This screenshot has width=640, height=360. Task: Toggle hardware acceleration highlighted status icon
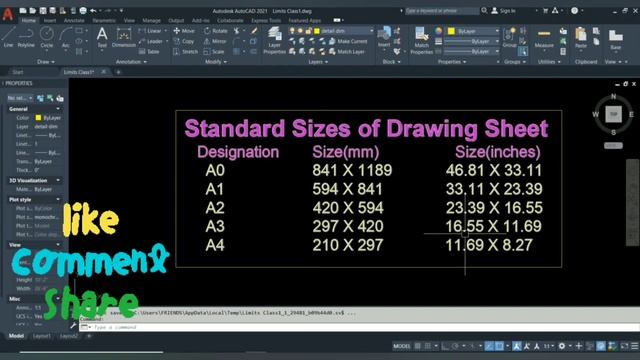[x=601, y=346]
